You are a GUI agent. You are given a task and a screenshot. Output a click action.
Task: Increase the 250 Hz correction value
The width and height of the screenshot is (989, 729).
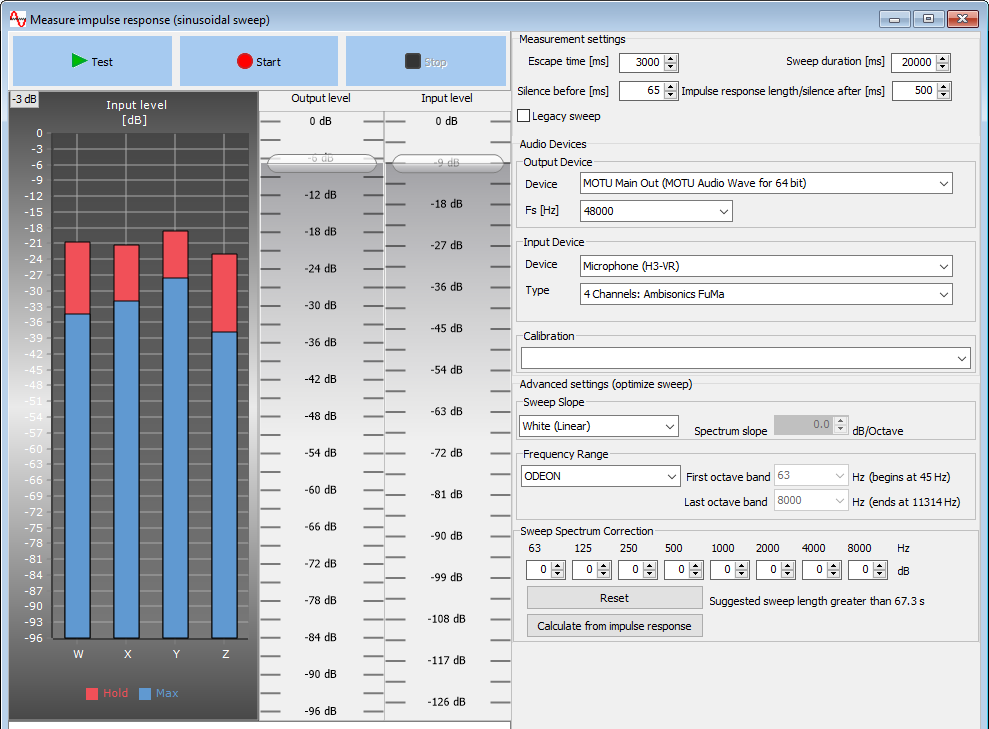coord(650,566)
